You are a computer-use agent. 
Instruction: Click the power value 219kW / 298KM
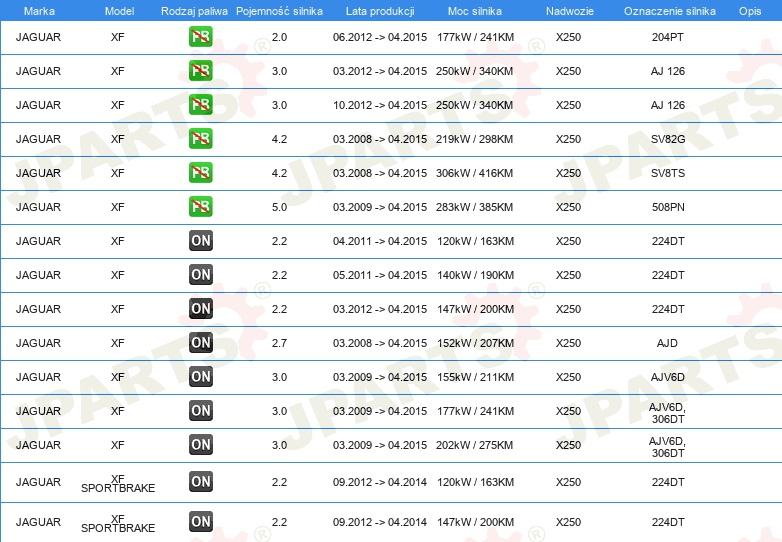[x=474, y=139]
